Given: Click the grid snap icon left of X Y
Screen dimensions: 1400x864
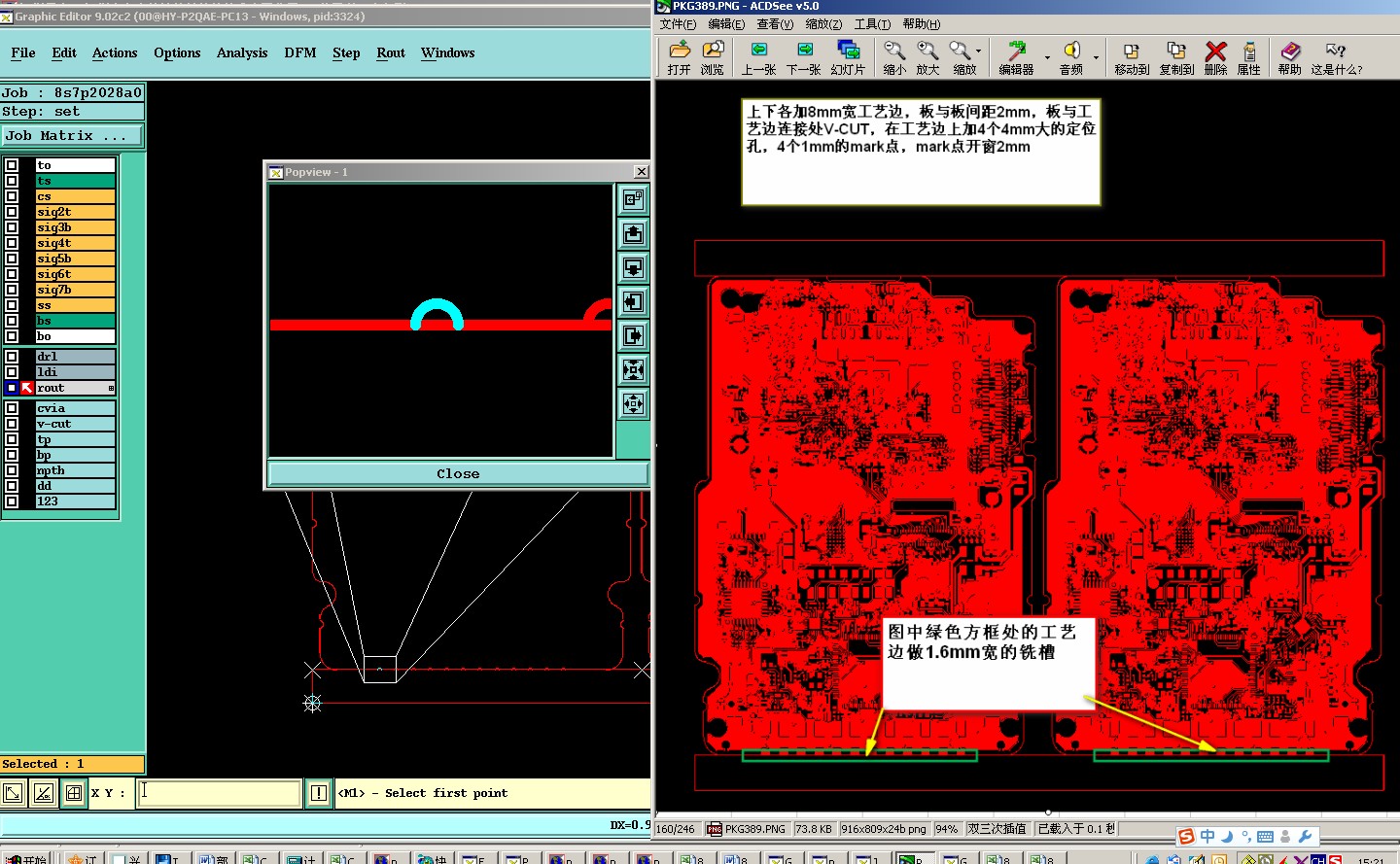Looking at the screenshot, I should click(73, 793).
